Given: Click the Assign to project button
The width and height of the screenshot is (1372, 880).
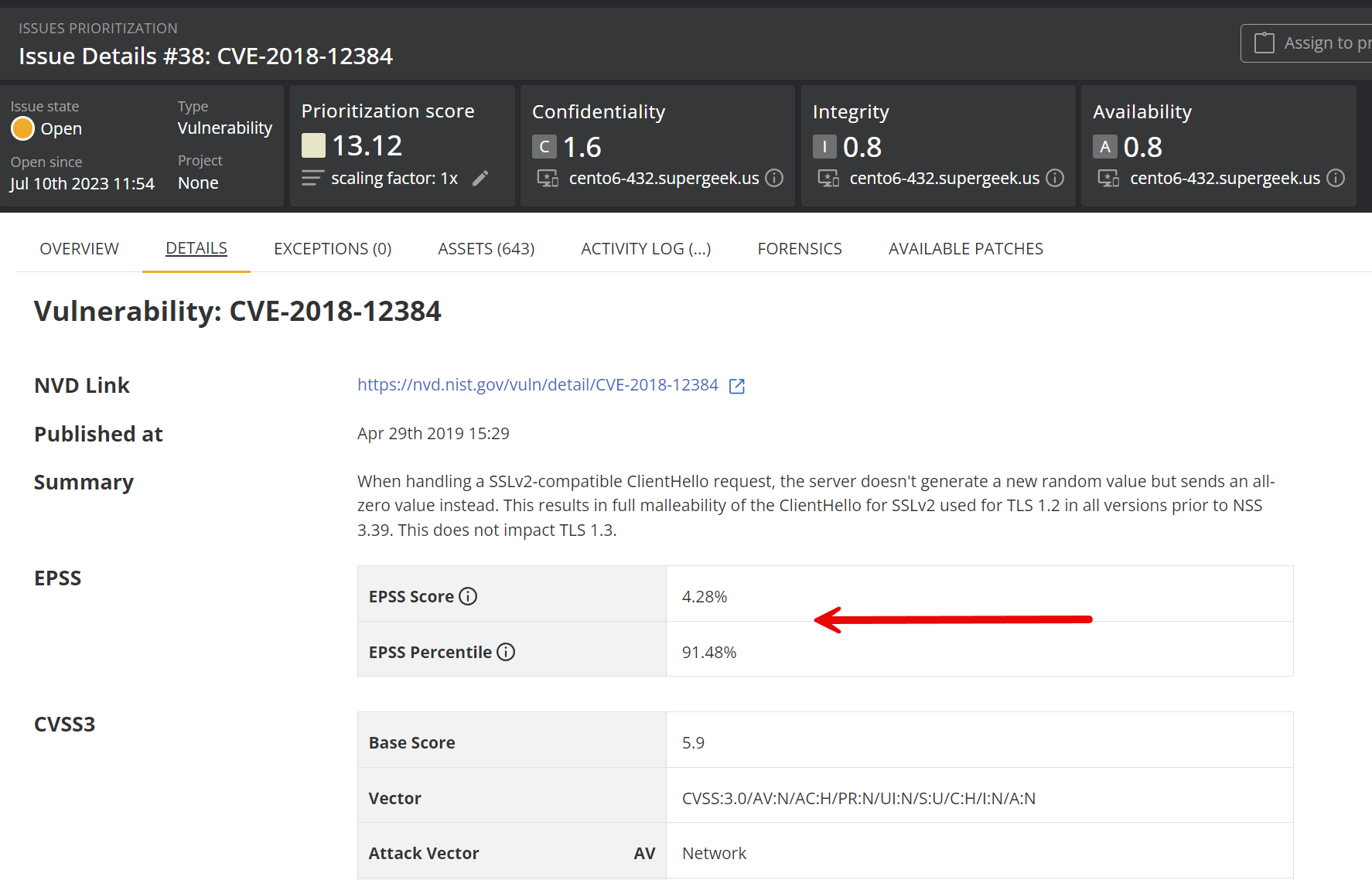Looking at the screenshot, I should coord(1307,43).
